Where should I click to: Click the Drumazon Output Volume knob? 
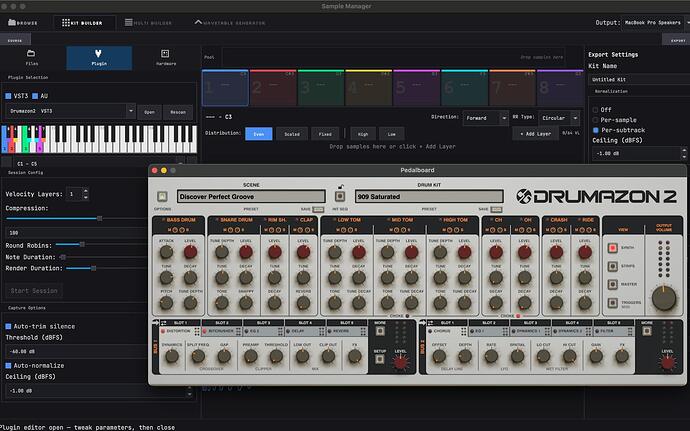(x=664, y=298)
